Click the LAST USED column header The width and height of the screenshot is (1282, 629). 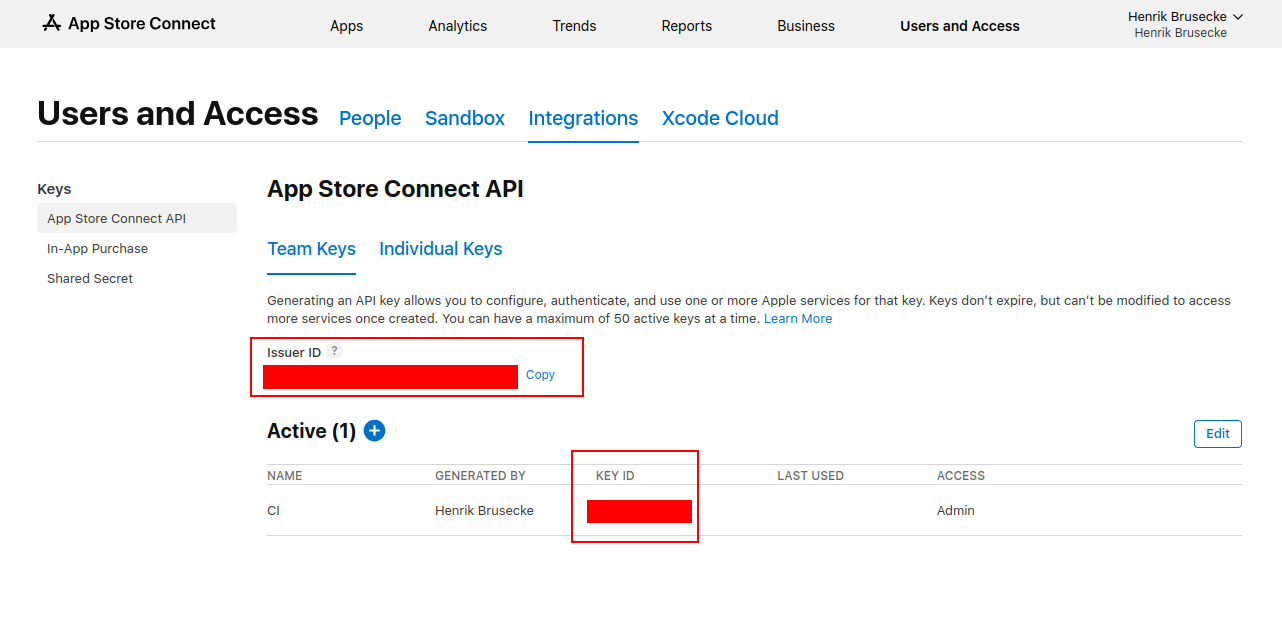point(811,476)
